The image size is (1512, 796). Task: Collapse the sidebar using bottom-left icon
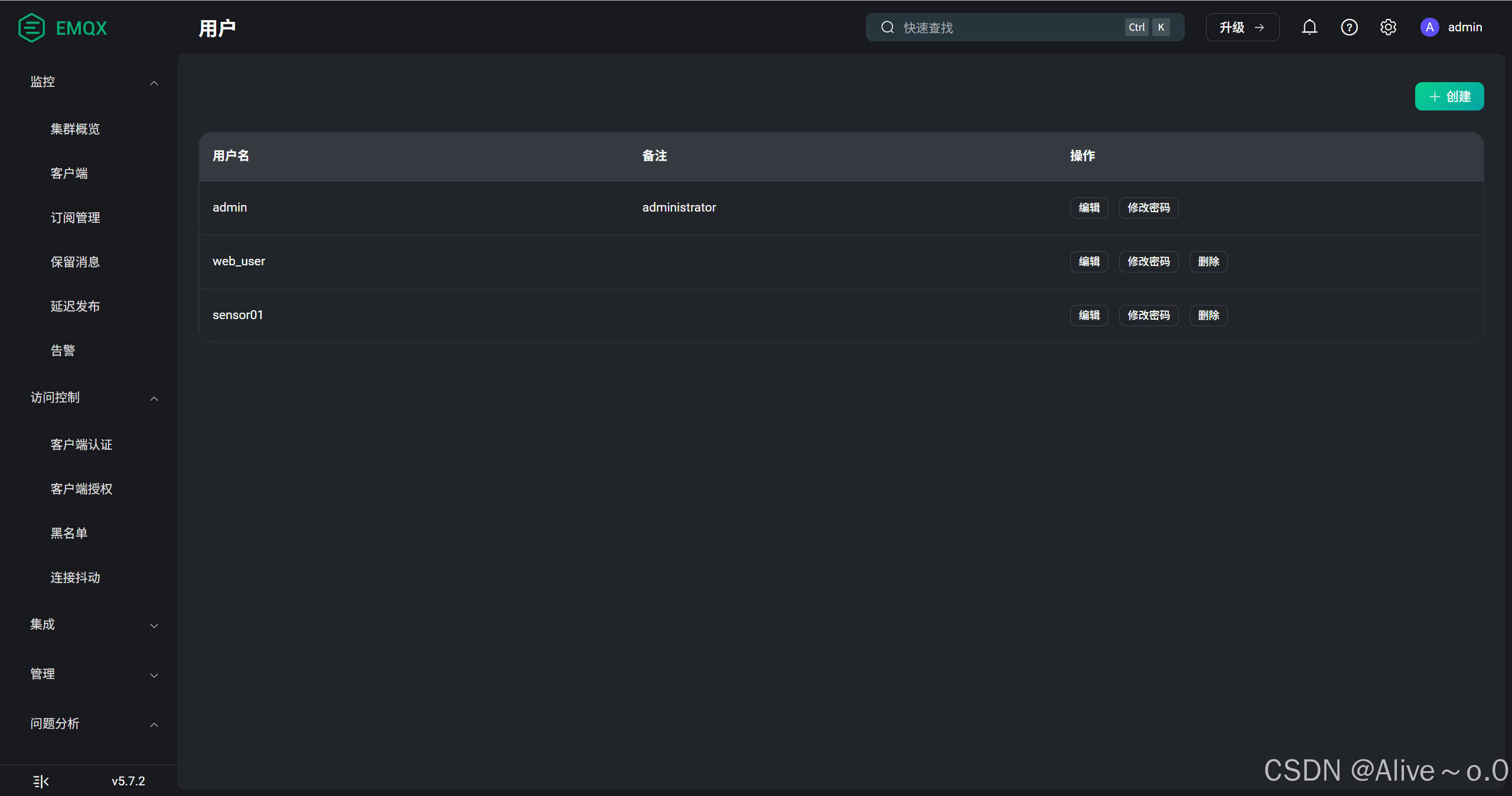[41, 781]
